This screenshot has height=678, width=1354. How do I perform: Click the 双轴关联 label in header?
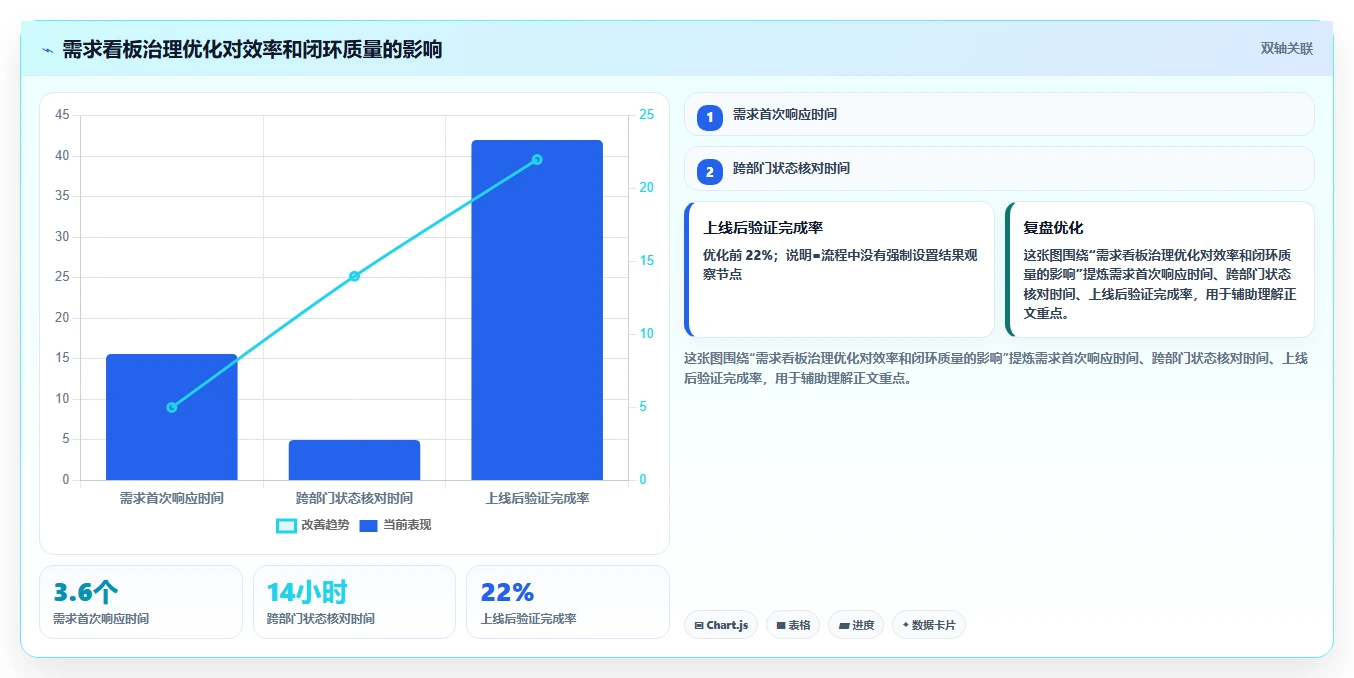coord(1286,49)
